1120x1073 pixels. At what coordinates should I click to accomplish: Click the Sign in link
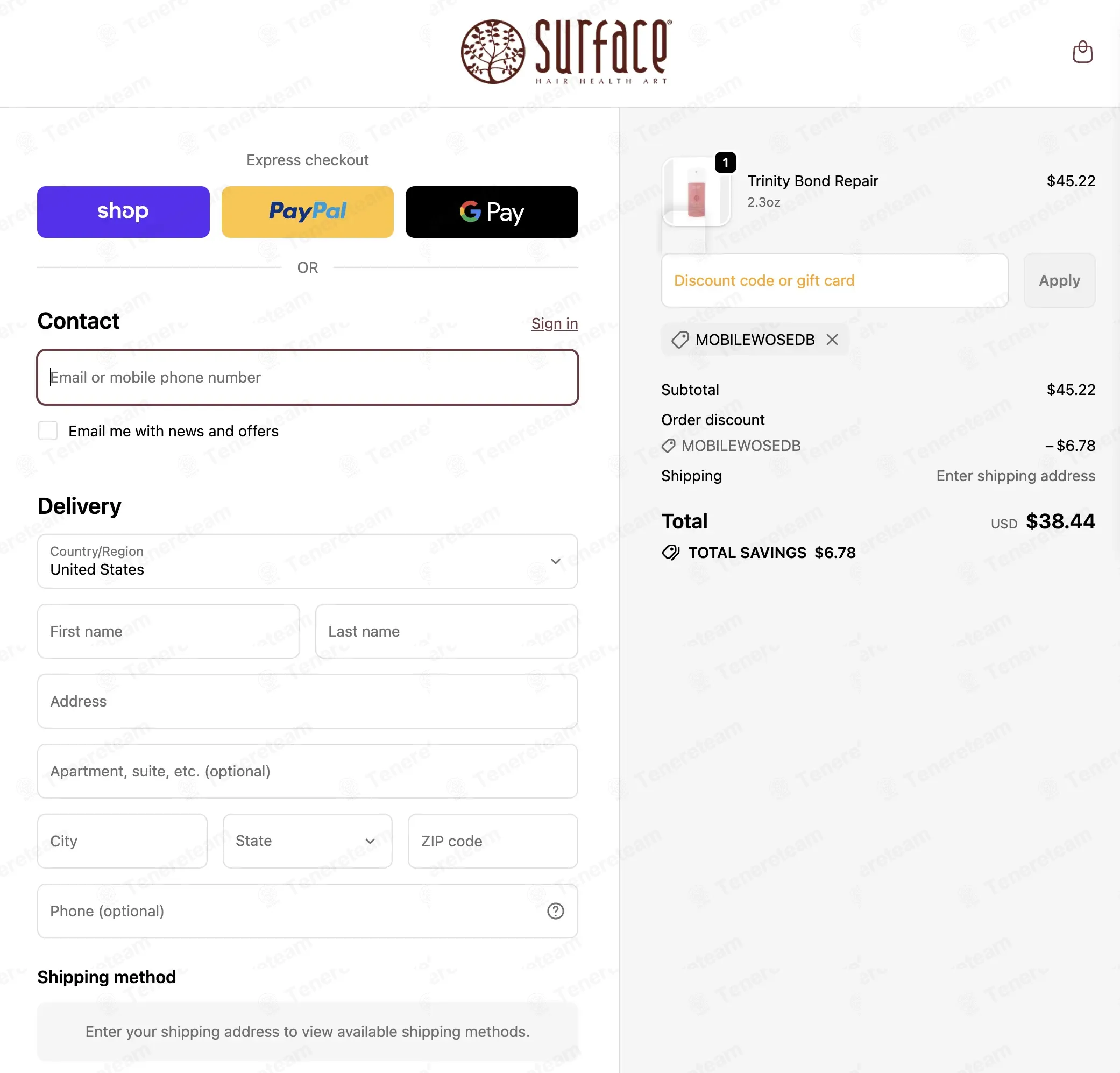[x=554, y=323]
